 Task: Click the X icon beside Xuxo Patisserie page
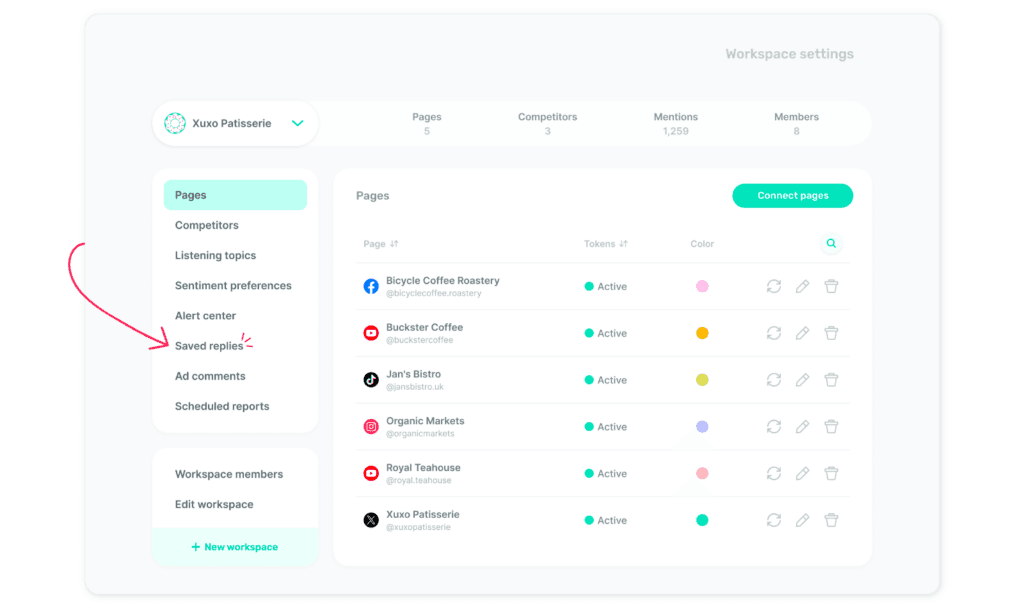click(x=371, y=520)
